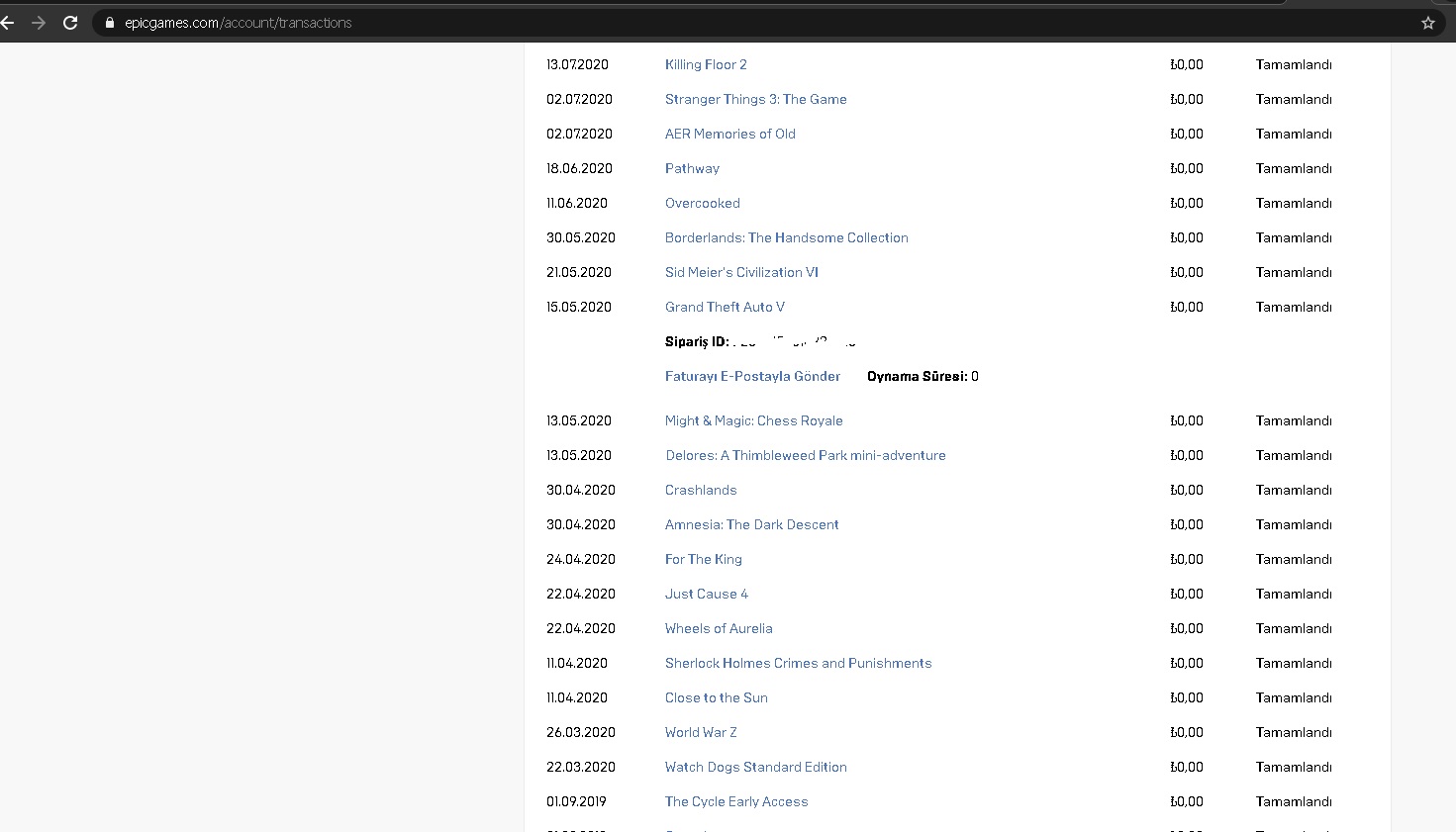Click the Oynama Süresi: 0 text
The image size is (1456, 832).
pyautogui.click(x=922, y=376)
